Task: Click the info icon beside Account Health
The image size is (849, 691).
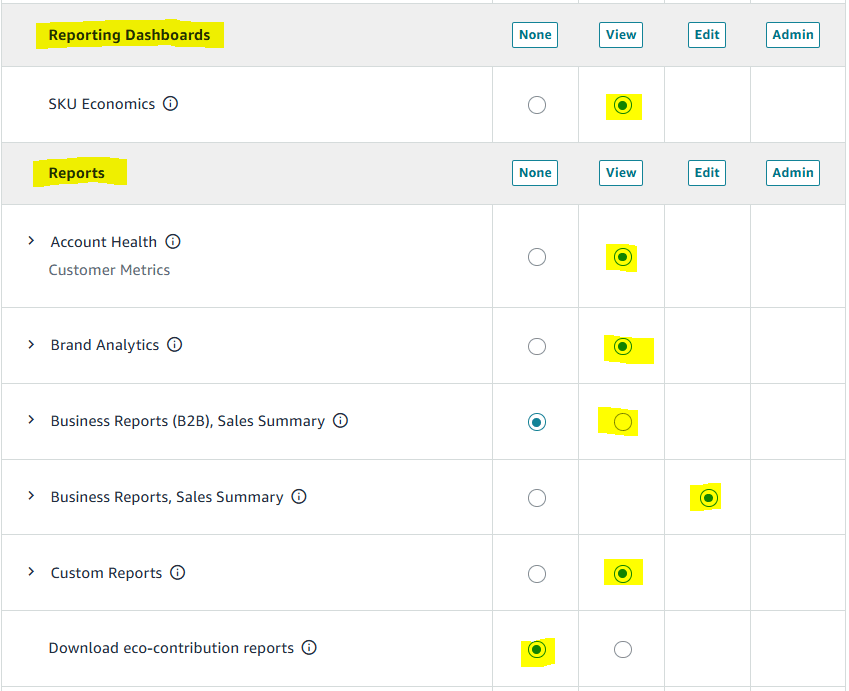Action: pos(173,242)
